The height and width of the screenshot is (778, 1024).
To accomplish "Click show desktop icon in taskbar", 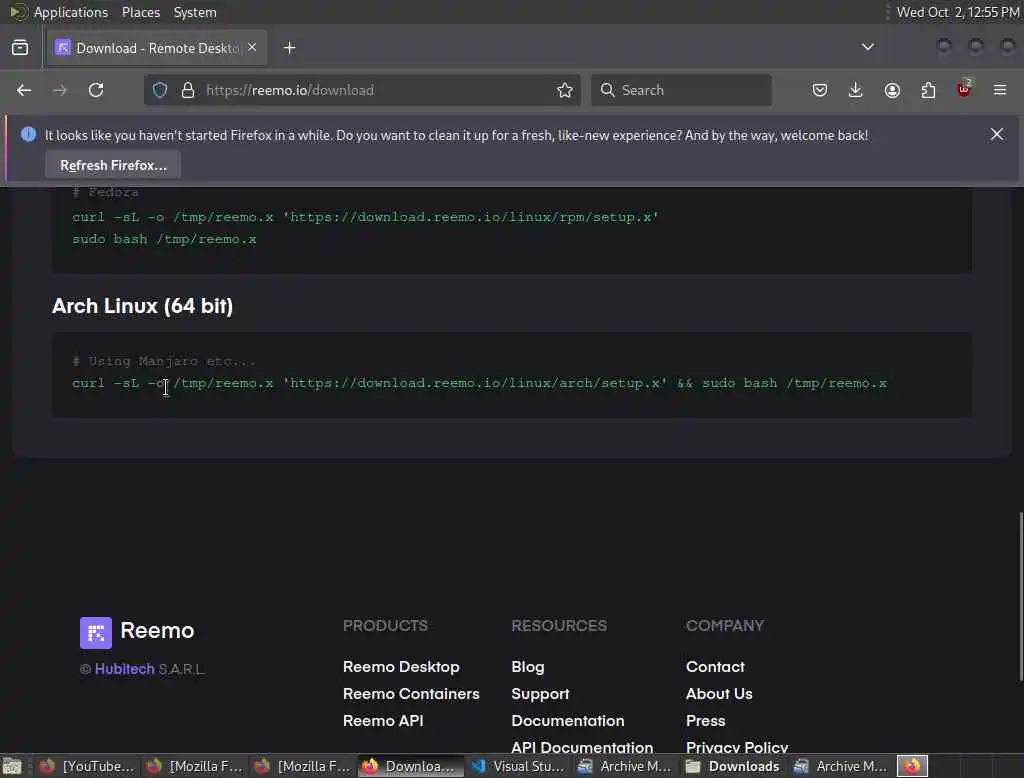I will pos(12,766).
